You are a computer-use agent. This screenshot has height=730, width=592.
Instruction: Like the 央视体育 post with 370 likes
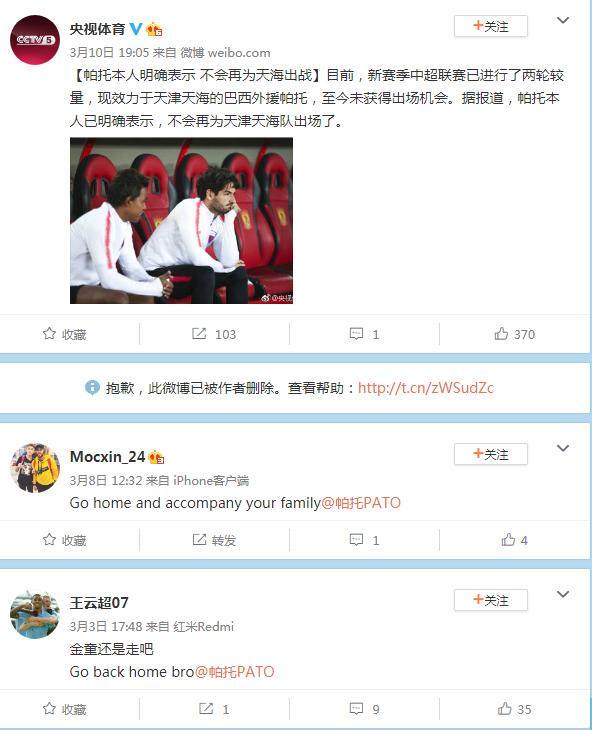tap(515, 334)
